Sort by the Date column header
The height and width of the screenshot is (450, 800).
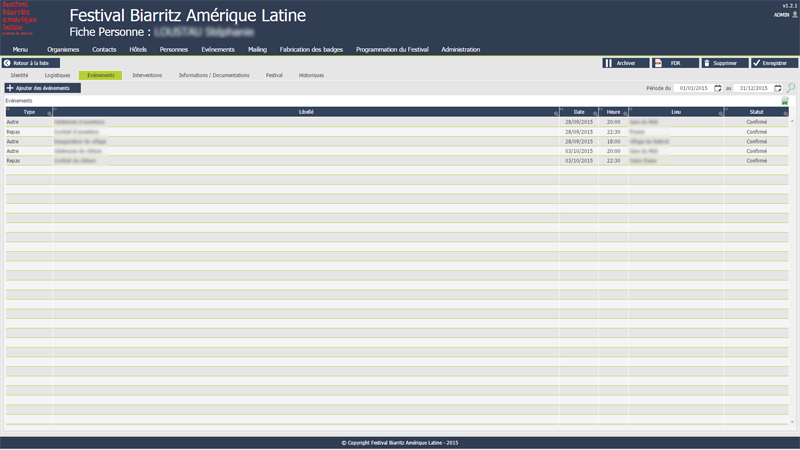click(579, 112)
